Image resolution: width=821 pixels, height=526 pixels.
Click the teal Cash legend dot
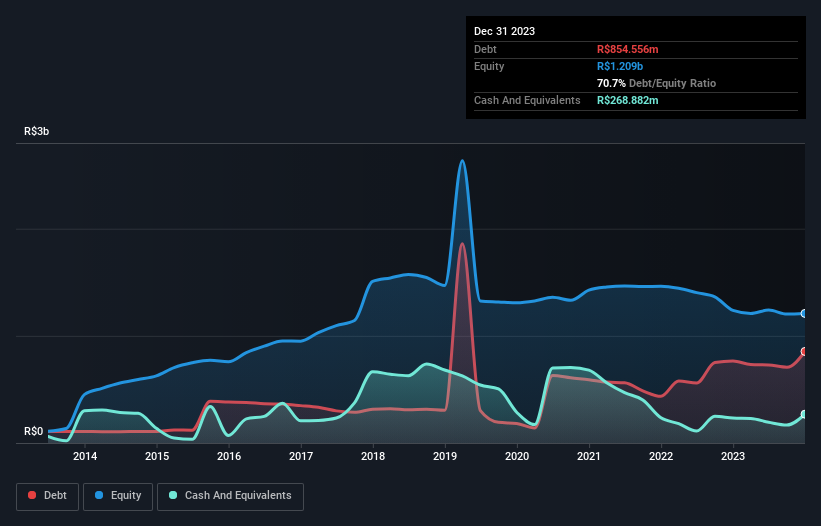(x=173, y=495)
